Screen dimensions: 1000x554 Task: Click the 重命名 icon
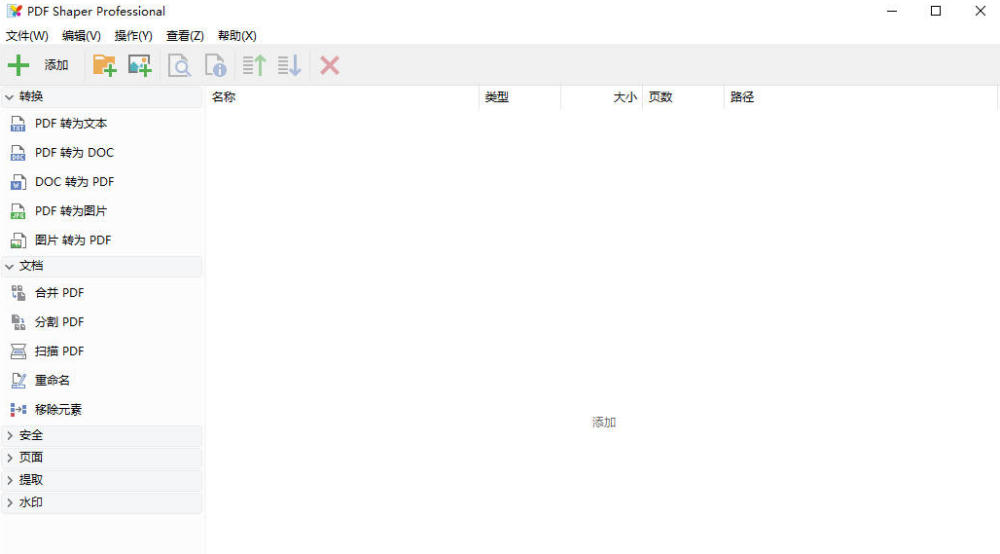[18, 381]
